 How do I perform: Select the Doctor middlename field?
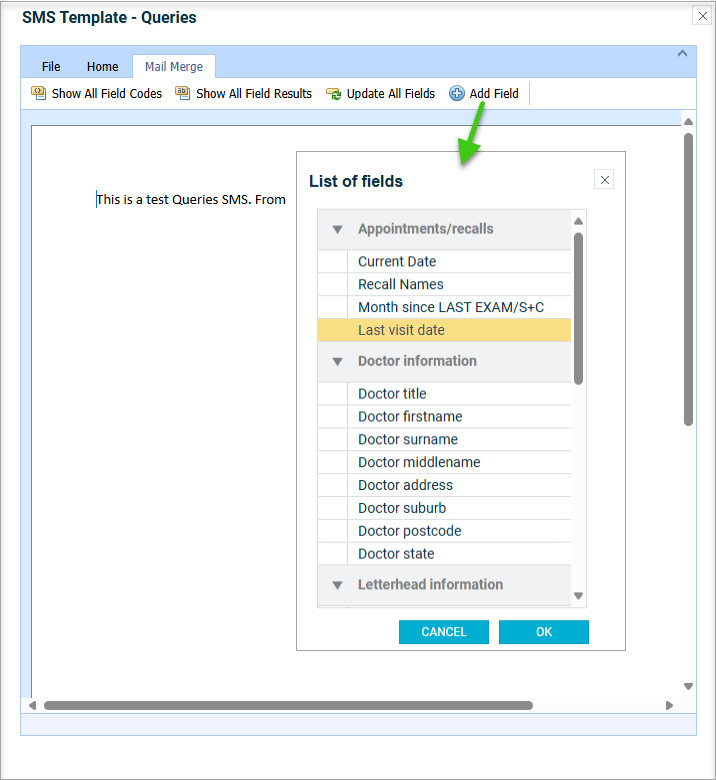tap(444, 462)
